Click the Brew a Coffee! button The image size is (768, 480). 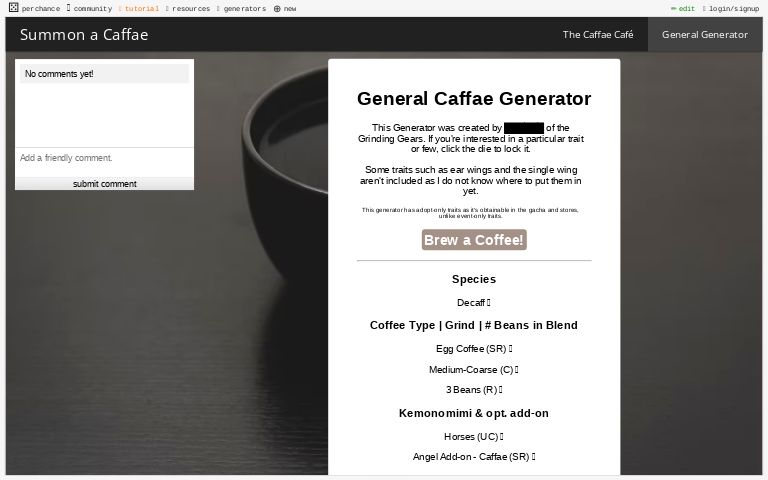pyautogui.click(x=474, y=240)
